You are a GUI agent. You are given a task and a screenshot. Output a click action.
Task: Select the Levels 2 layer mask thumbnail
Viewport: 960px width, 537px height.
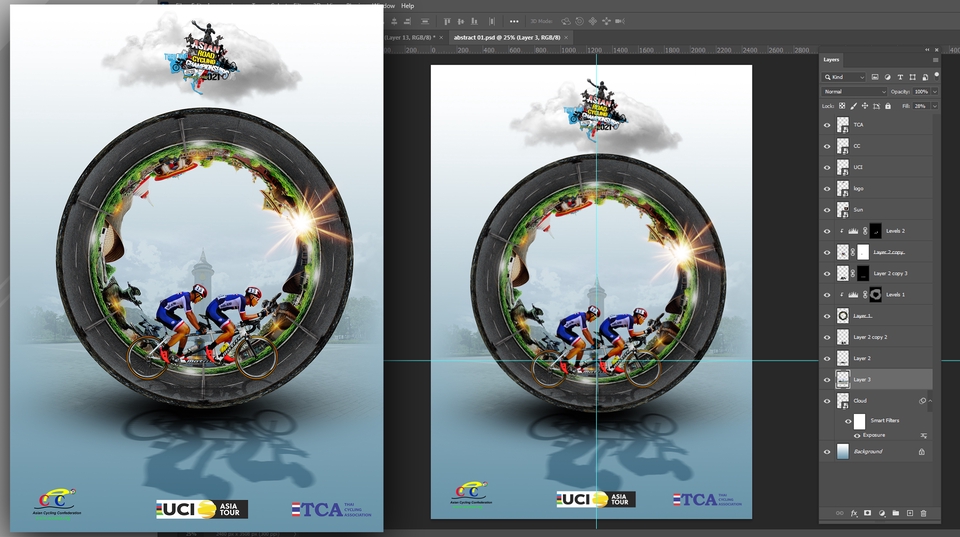pos(876,231)
